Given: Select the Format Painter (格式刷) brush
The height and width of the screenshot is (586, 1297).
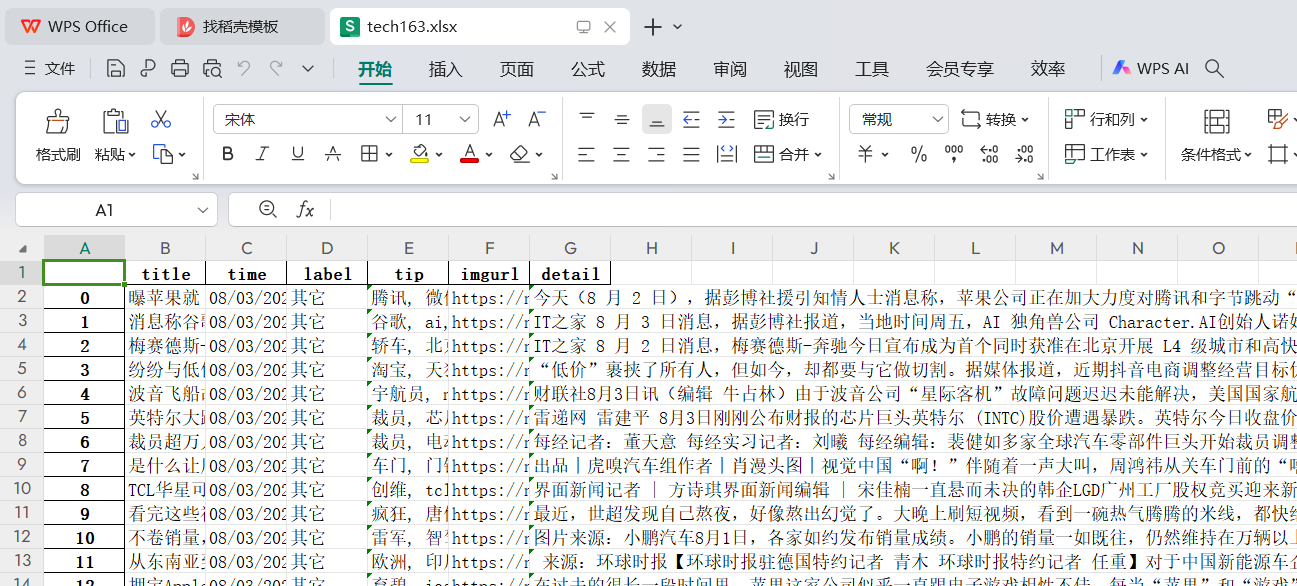Looking at the screenshot, I should click(x=57, y=121).
